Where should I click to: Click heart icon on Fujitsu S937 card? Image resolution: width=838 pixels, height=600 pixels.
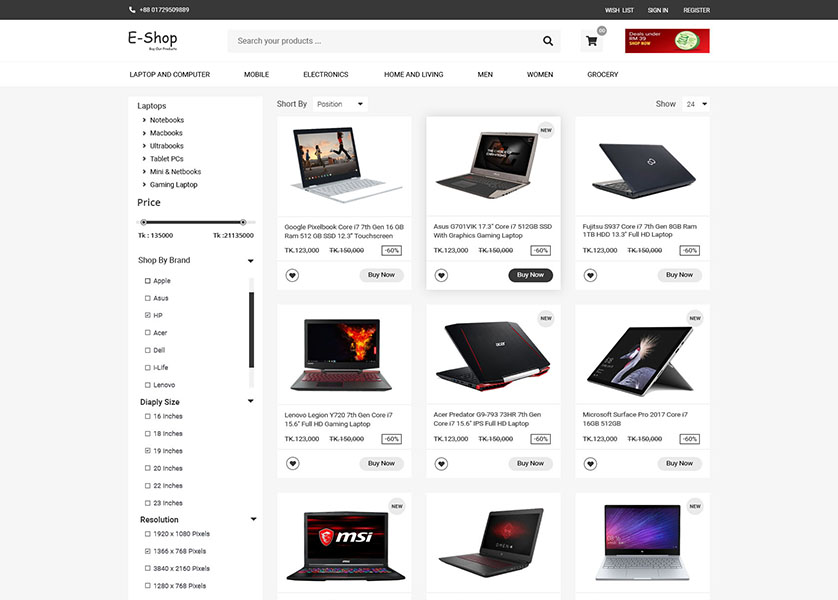(590, 275)
